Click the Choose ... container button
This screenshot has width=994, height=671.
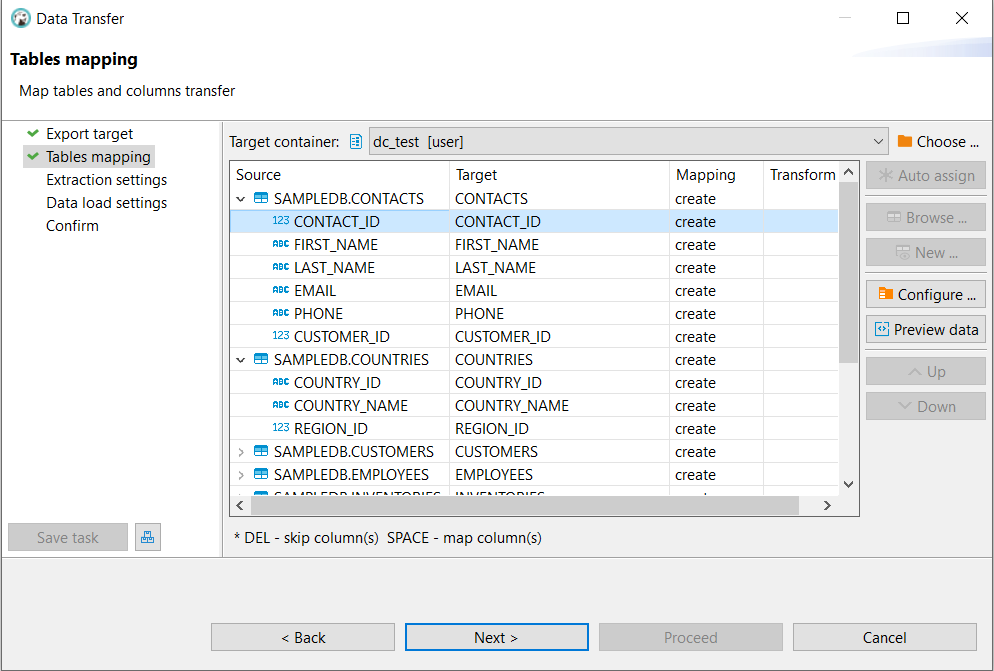tap(939, 141)
